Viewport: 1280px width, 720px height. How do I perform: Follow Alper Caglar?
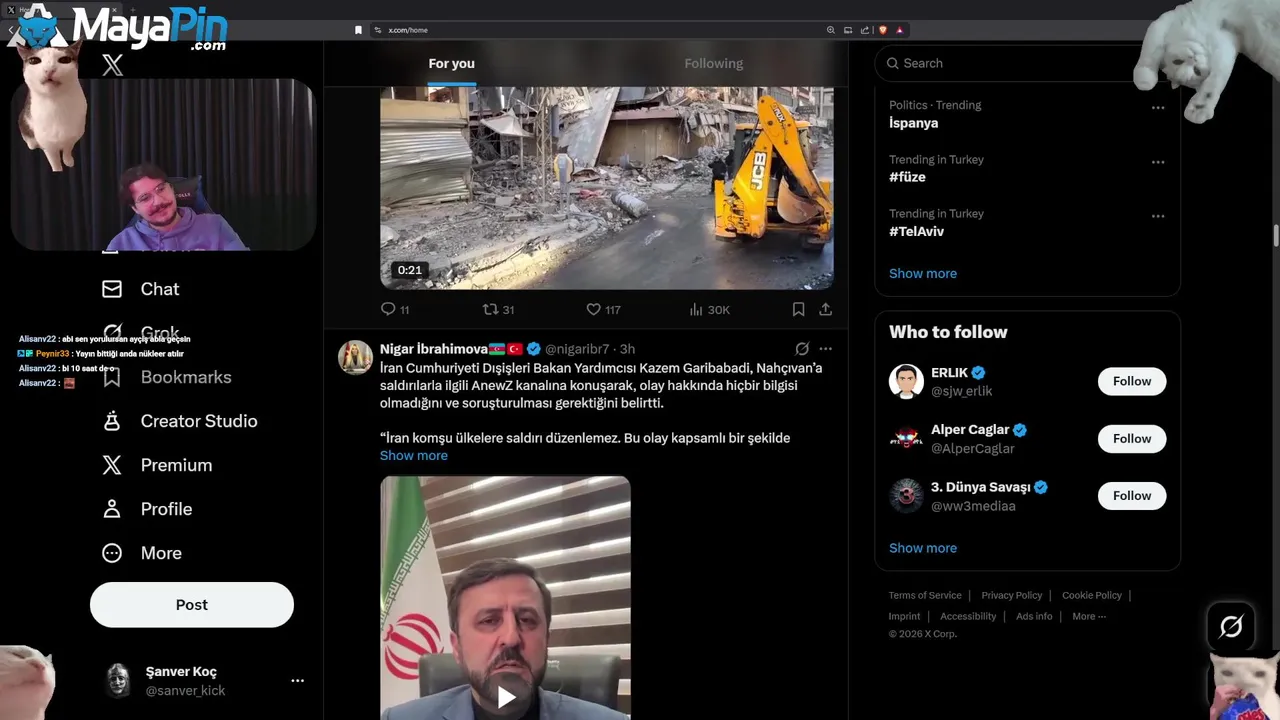point(1132,438)
